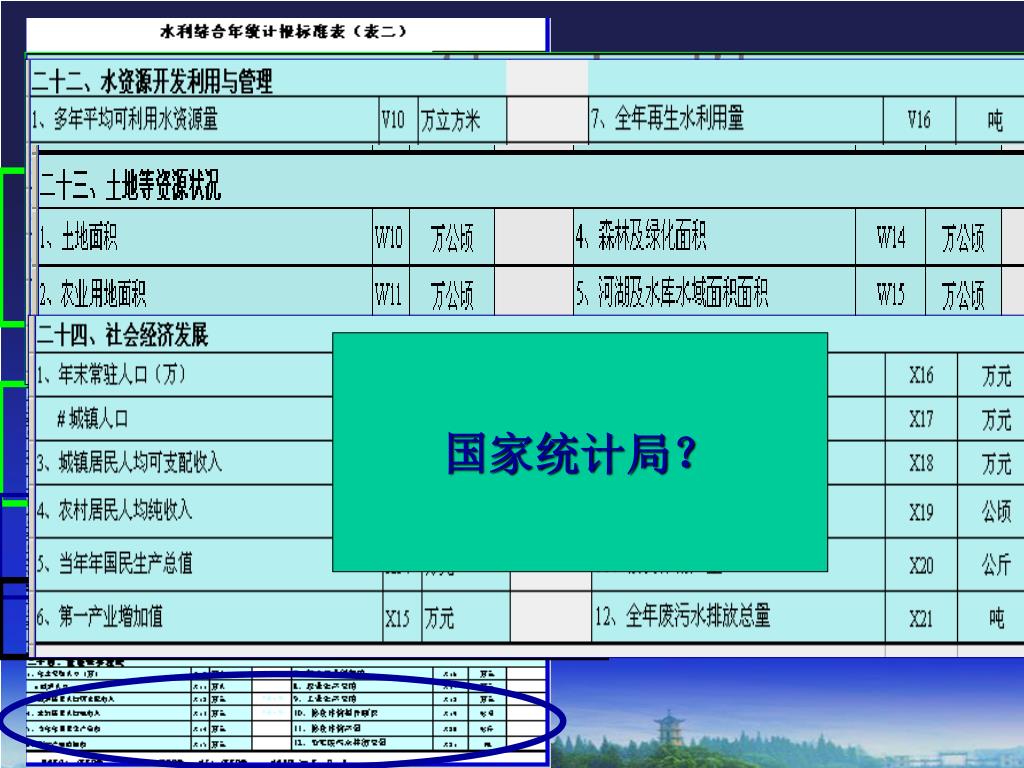Select the 吨 unit beside X21
Screen dimensions: 1024x768
(996, 618)
